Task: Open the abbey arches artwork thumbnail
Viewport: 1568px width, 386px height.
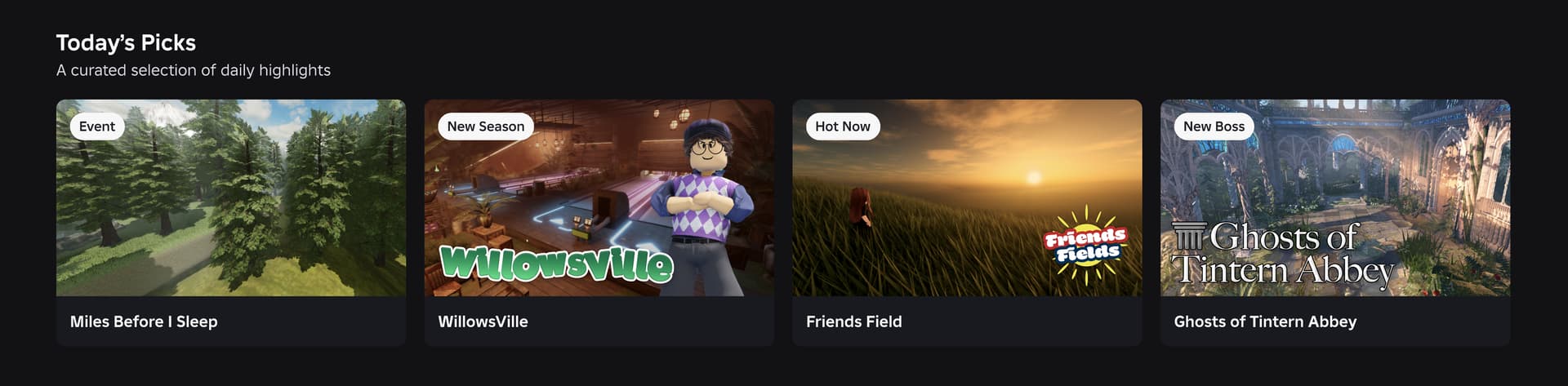Action: click(x=1335, y=197)
